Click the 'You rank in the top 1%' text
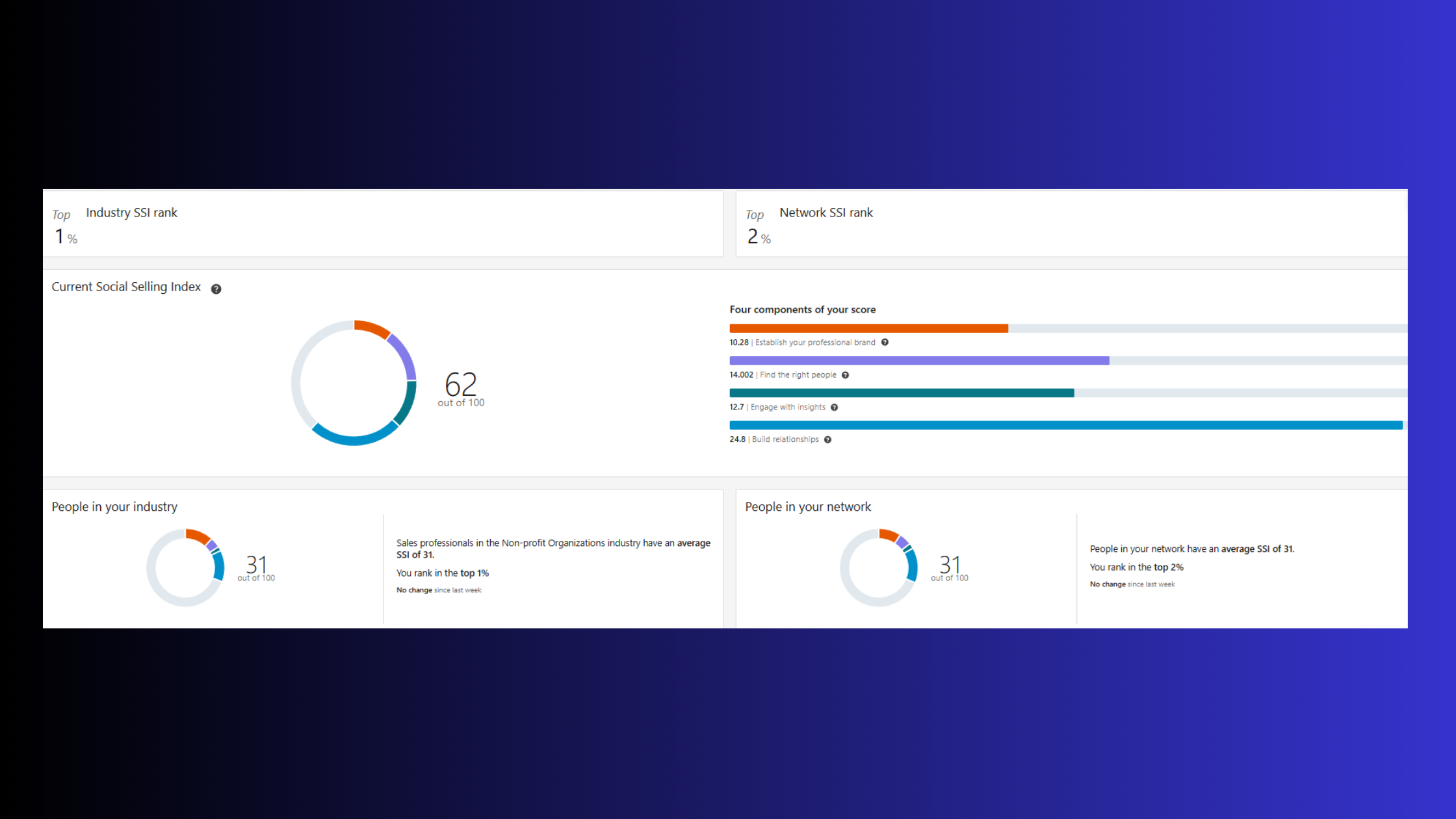 coord(443,573)
